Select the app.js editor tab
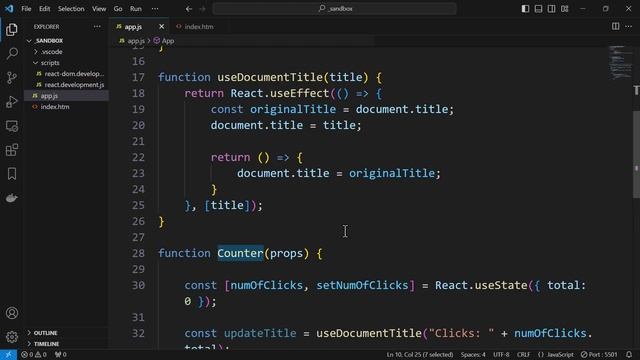 pyautogui.click(x=133, y=27)
